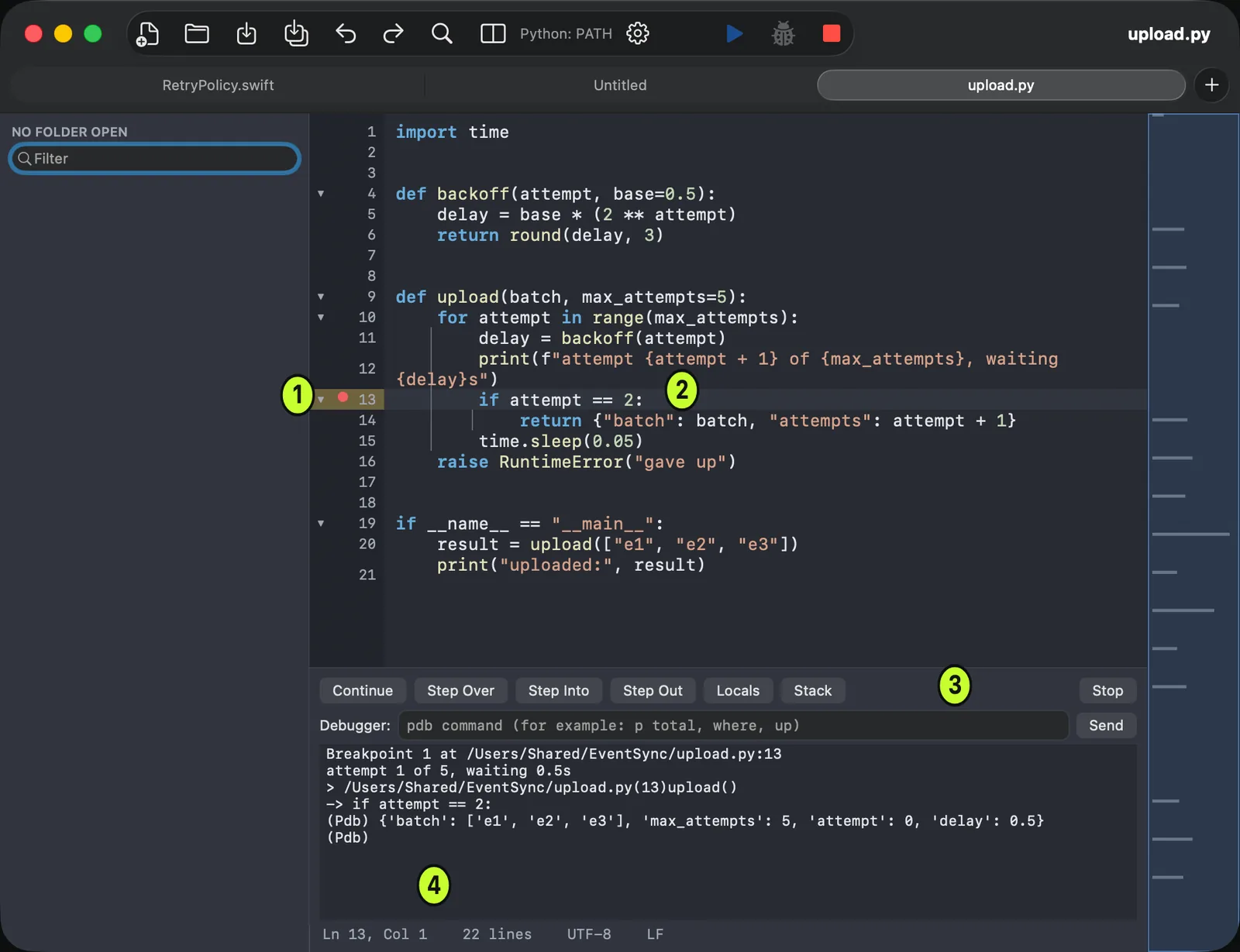Click the Save As icon
Screen dimensions: 1240x952
click(x=296, y=33)
